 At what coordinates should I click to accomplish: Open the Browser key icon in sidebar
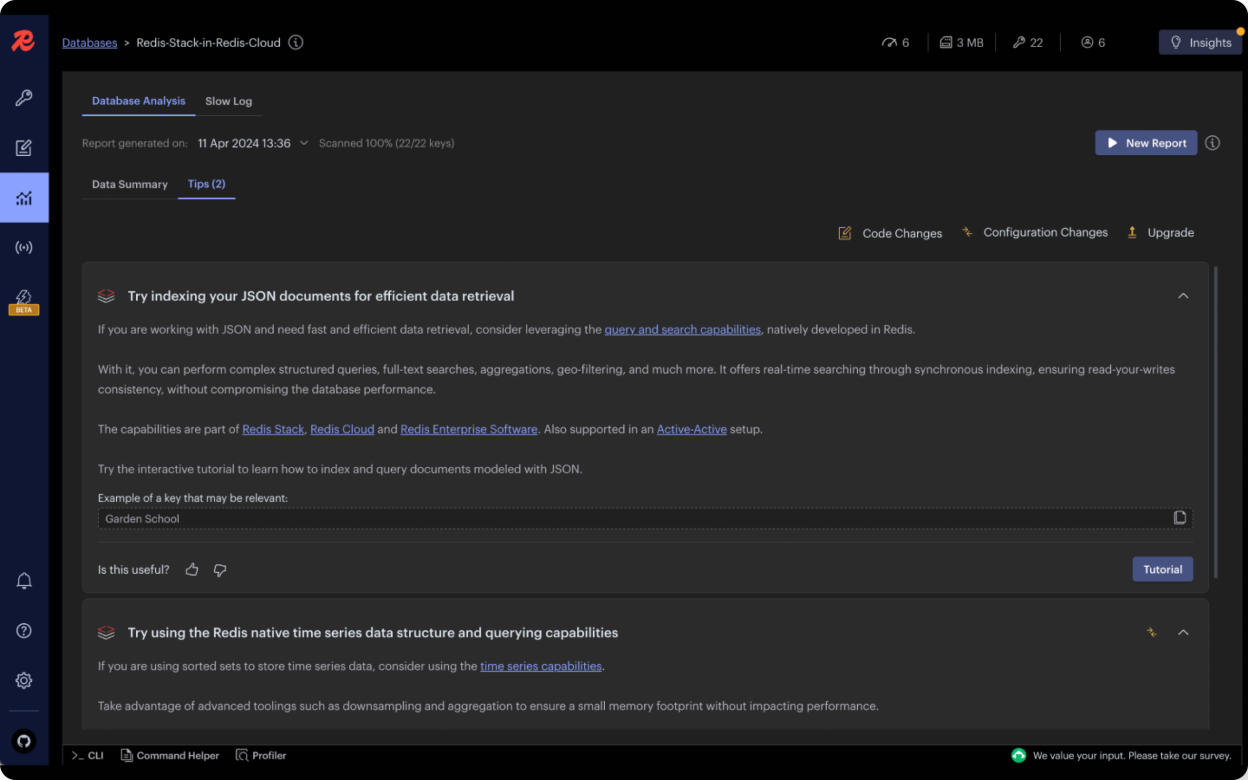(x=24, y=98)
